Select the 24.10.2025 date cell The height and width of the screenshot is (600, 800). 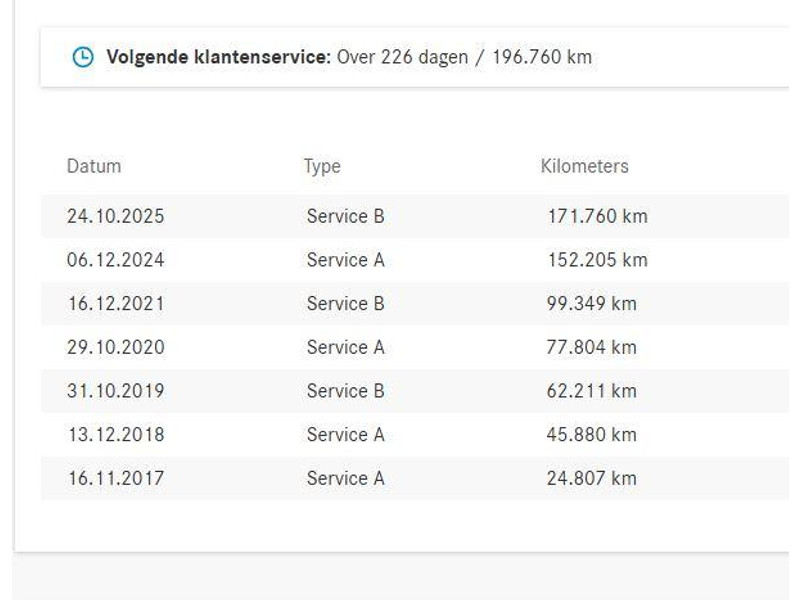pyautogui.click(x=116, y=216)
